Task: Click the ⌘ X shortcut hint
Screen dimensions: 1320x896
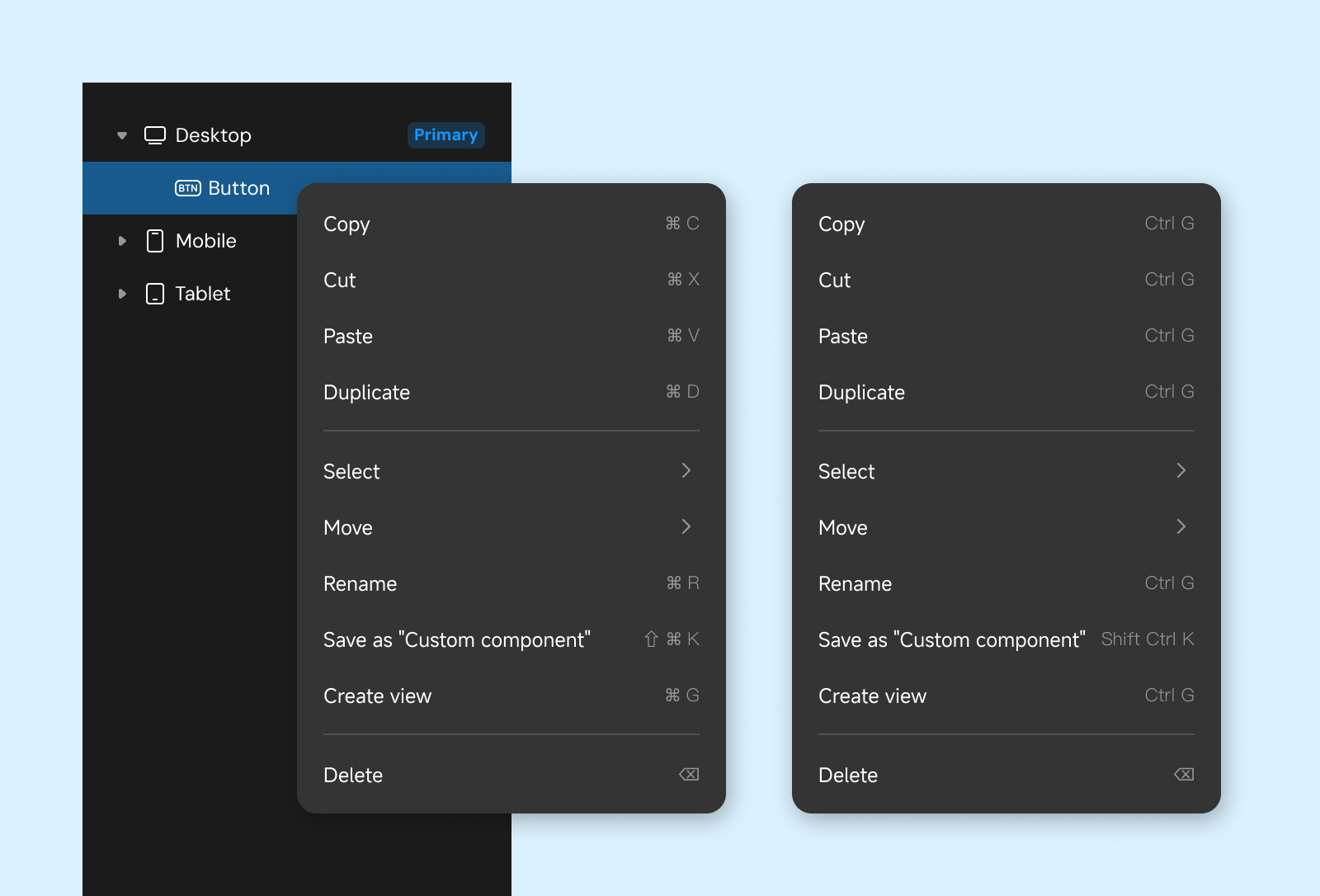Action: (683, 280)
